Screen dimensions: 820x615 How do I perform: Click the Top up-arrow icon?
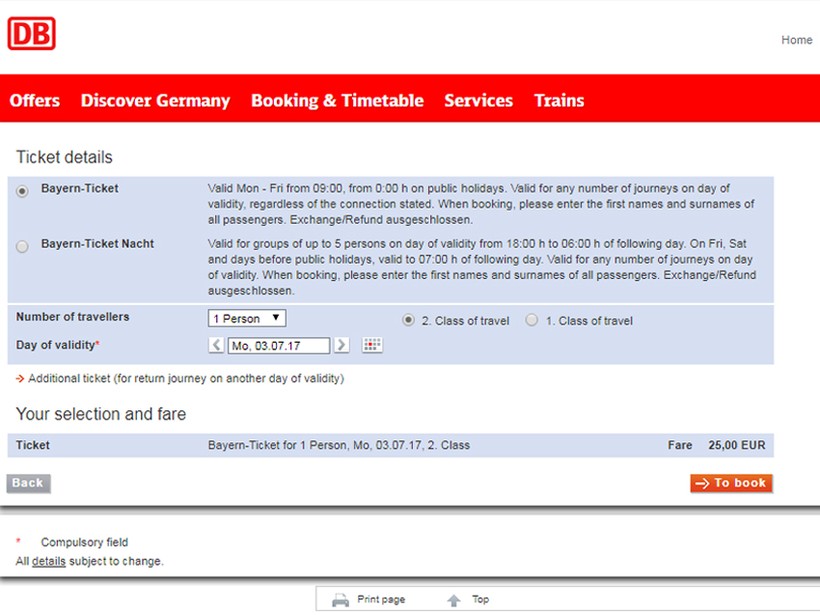coord(454,600)
